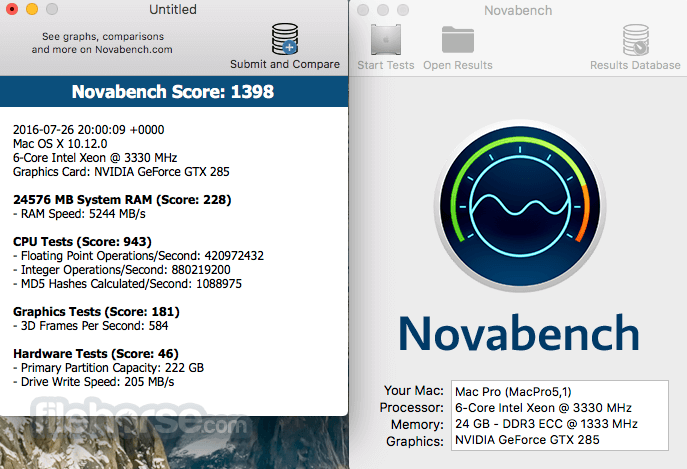Click the Novabench gauge logo
This screenshot has width=687, height=469.
point(520,207)
